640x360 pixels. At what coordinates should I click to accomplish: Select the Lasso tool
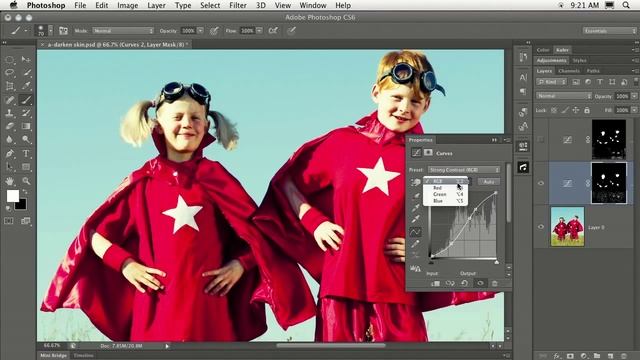pos(10,73)
